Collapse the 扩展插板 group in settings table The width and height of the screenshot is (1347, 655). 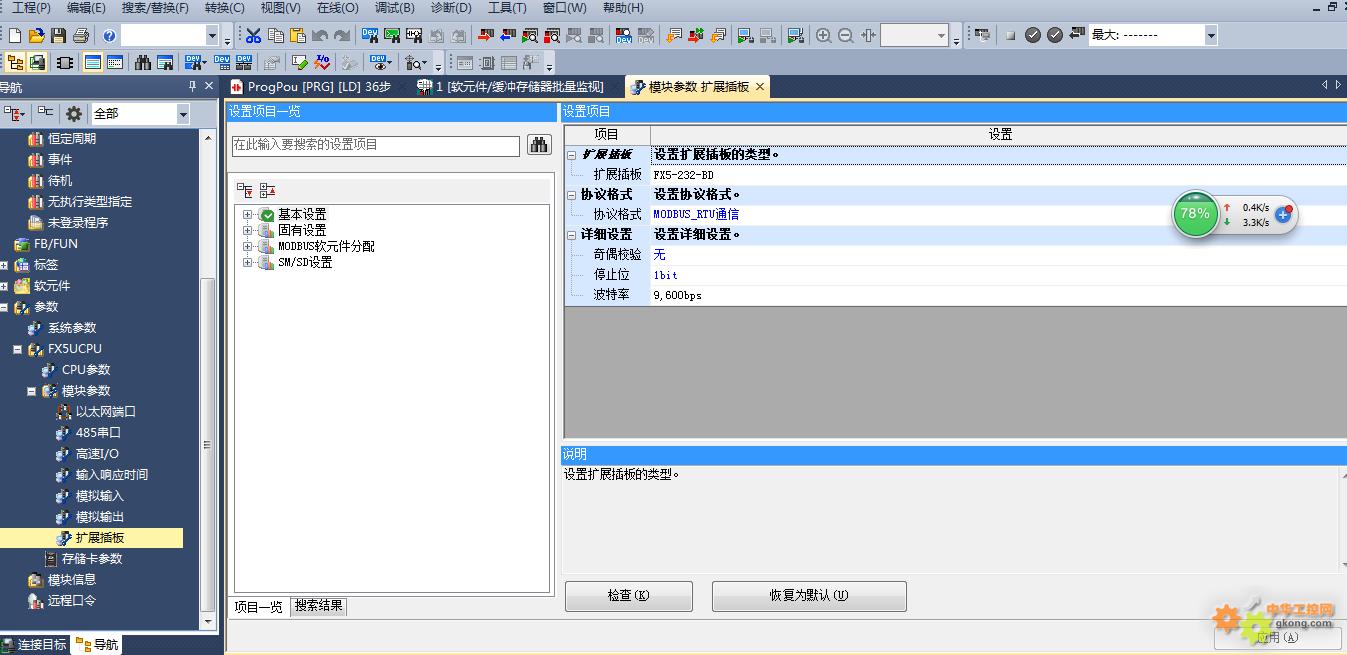click(572, 155)
